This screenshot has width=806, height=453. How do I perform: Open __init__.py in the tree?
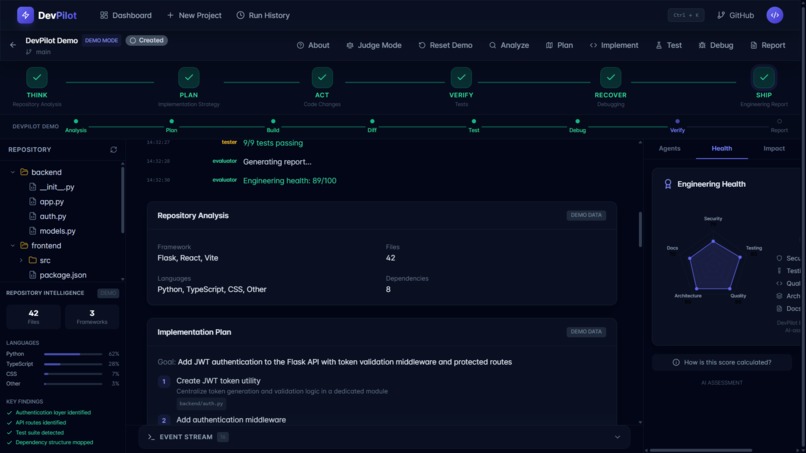click(x=57, y=187)
